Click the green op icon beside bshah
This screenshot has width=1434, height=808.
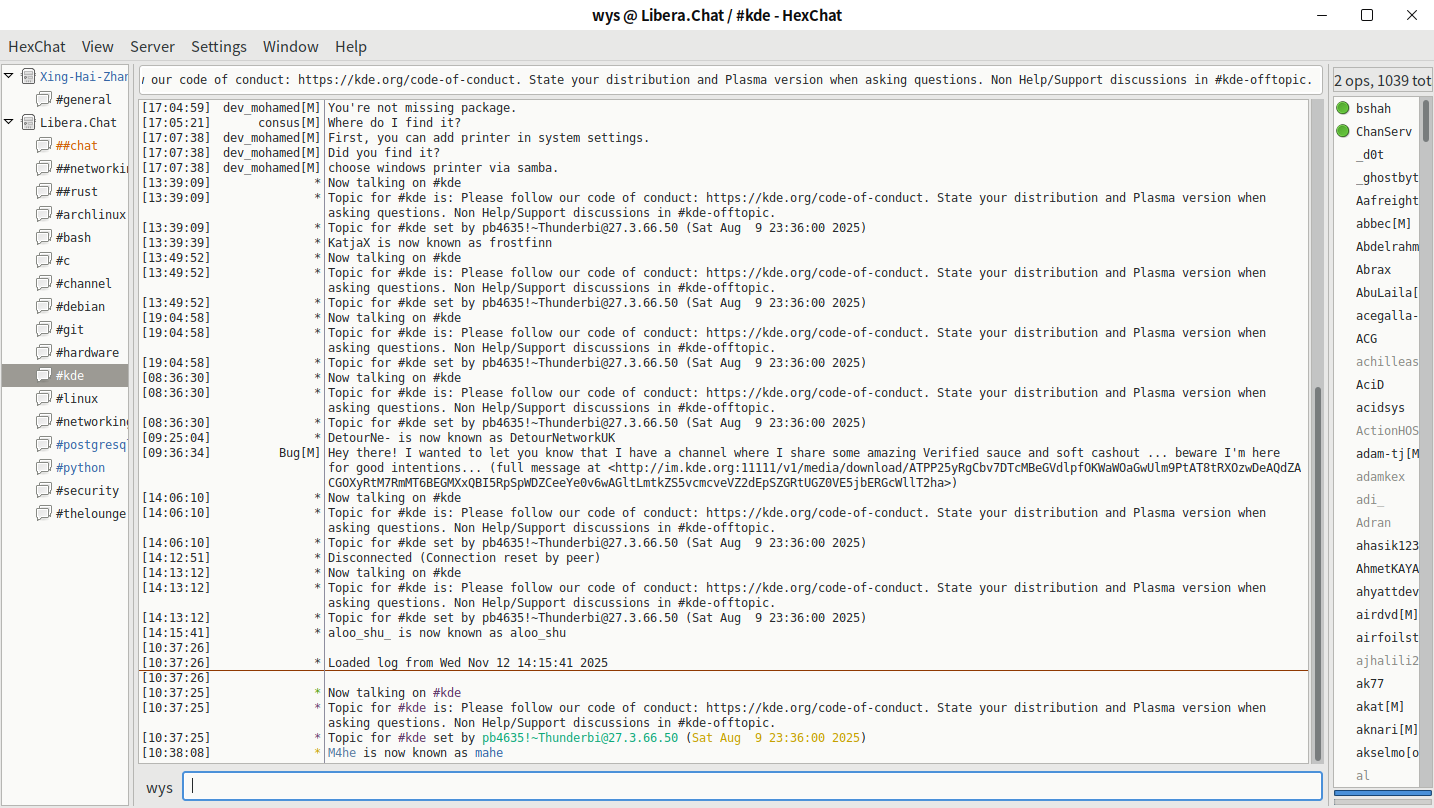[x=1343, y=109]
